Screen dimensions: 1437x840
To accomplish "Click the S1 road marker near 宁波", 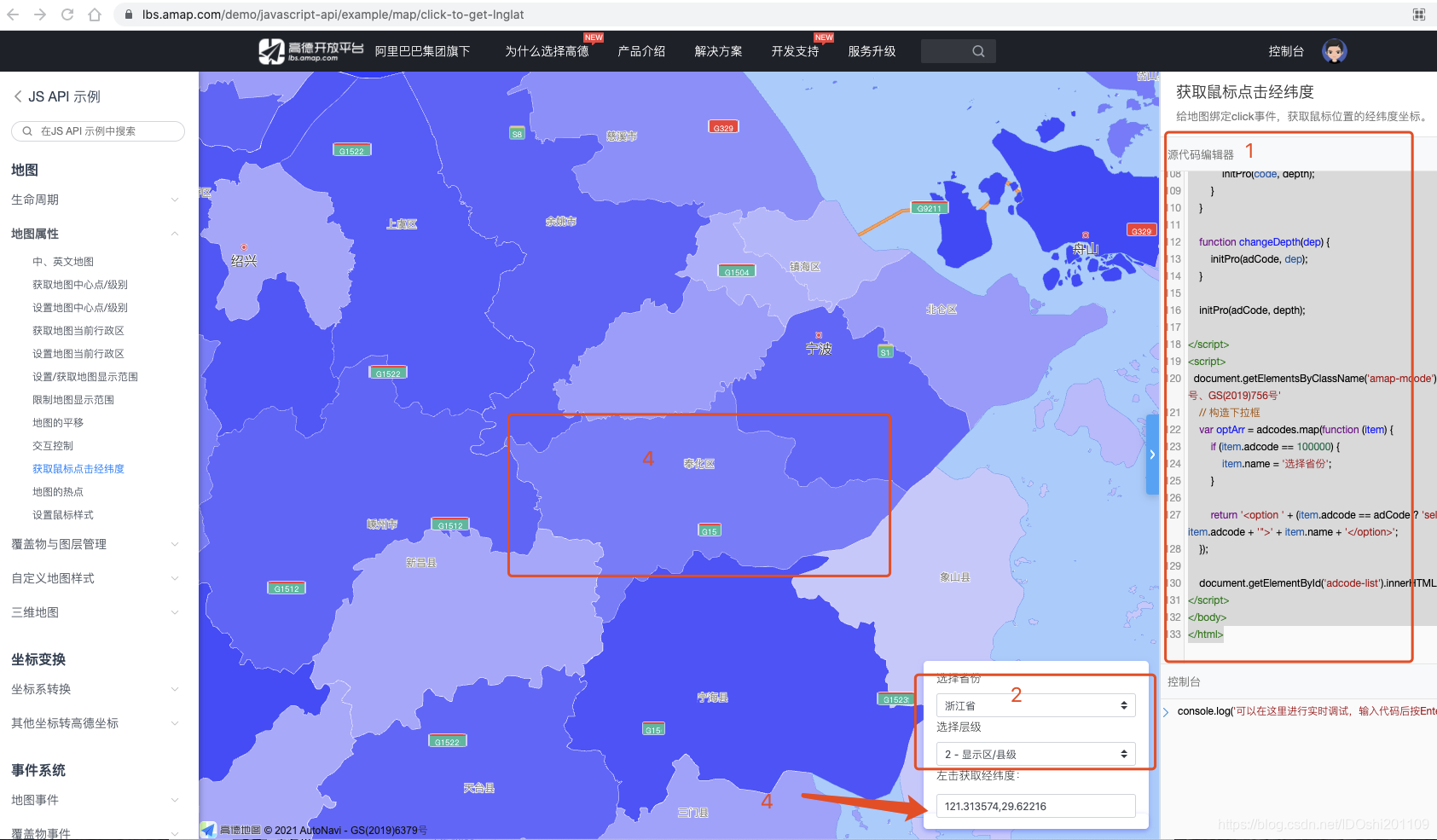I will (885, 351).
